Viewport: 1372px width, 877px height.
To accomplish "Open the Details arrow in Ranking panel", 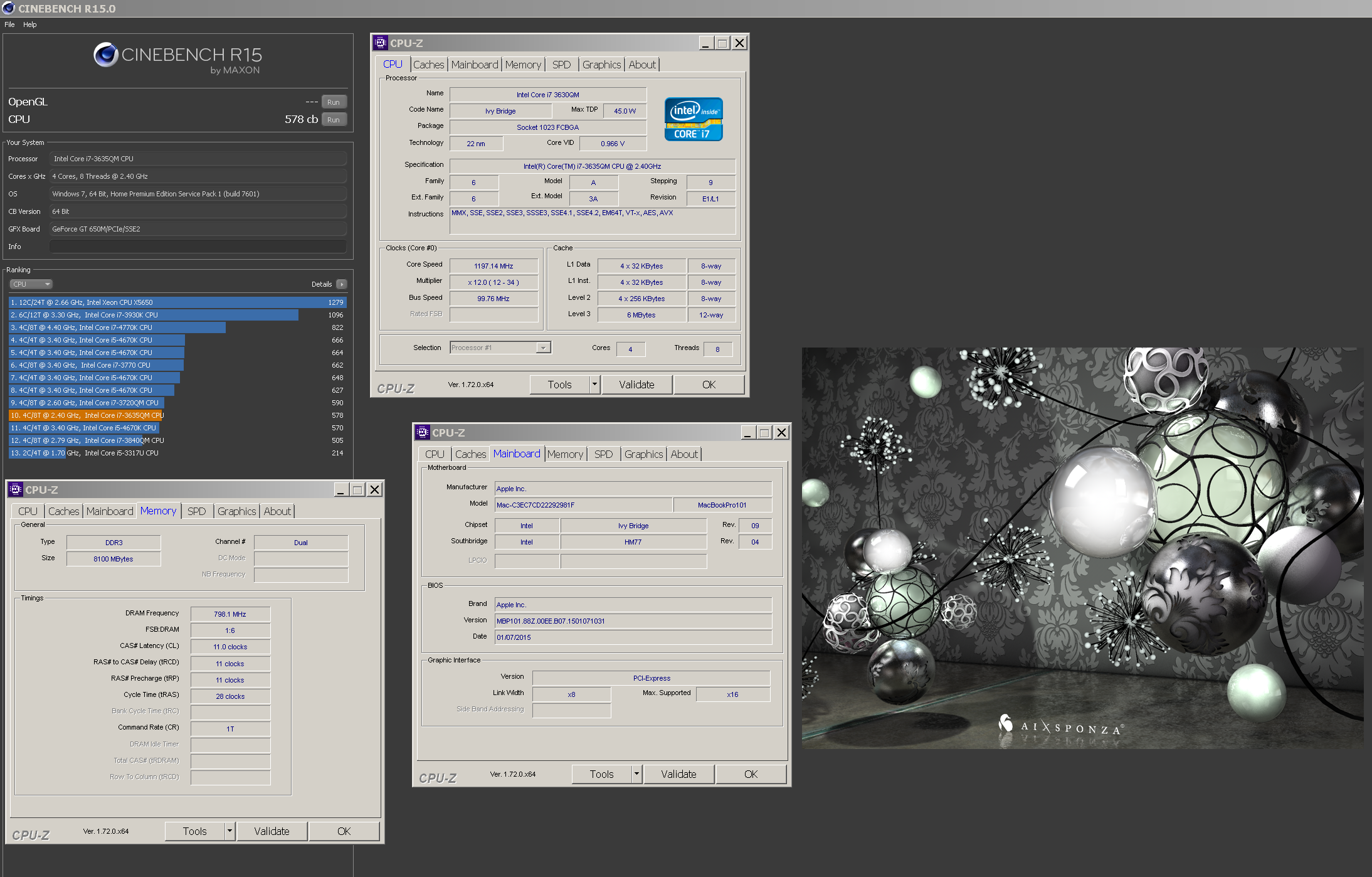I will (x=342, y=284).
